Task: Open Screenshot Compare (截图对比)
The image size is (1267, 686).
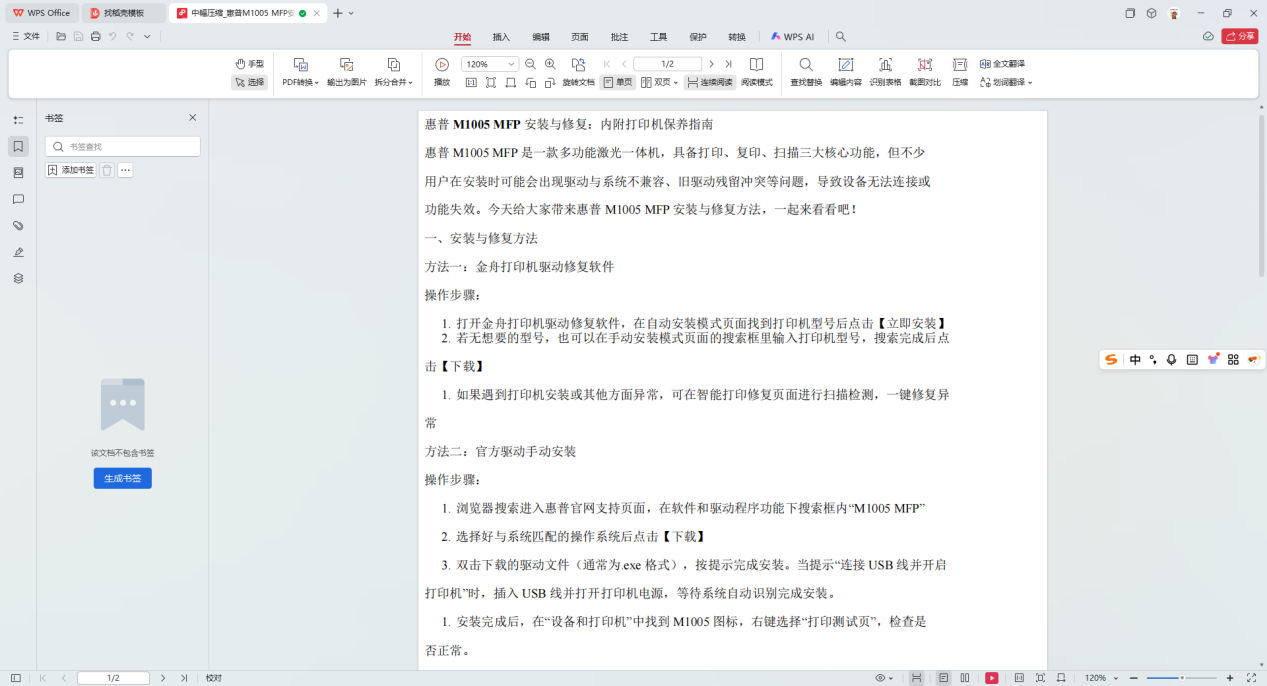Action: tap(925, 72)
